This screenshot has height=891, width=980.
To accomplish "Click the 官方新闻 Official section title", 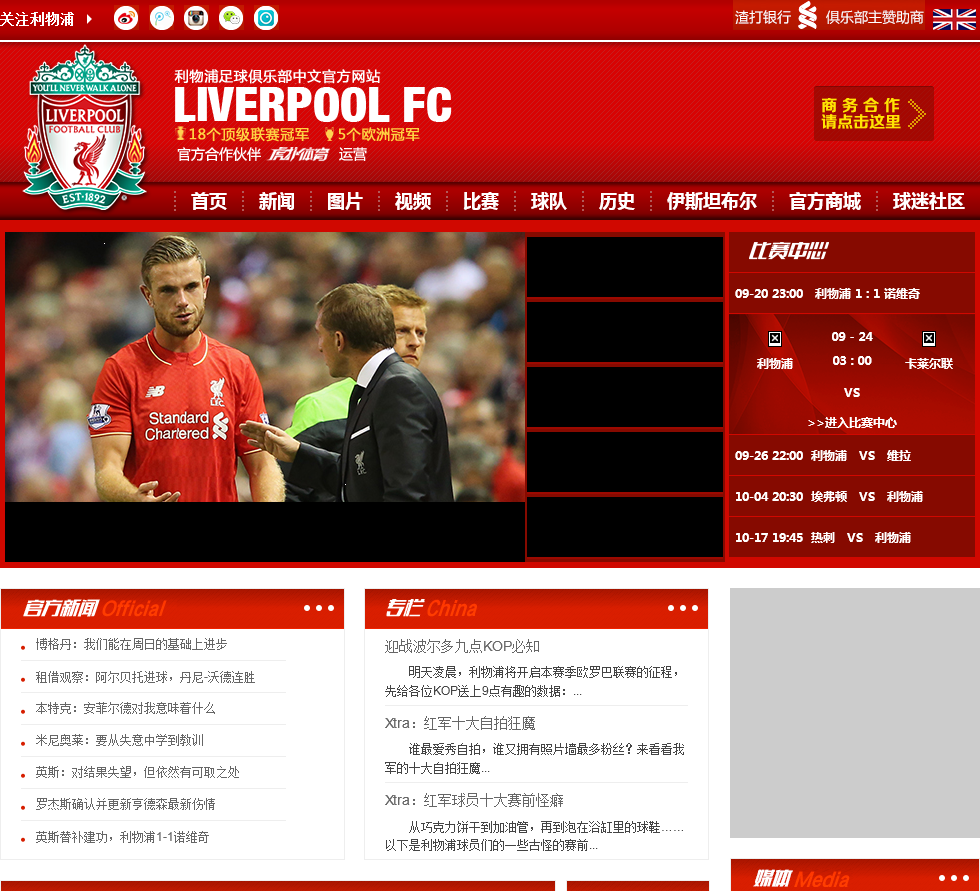I will [x=94, y=608].
